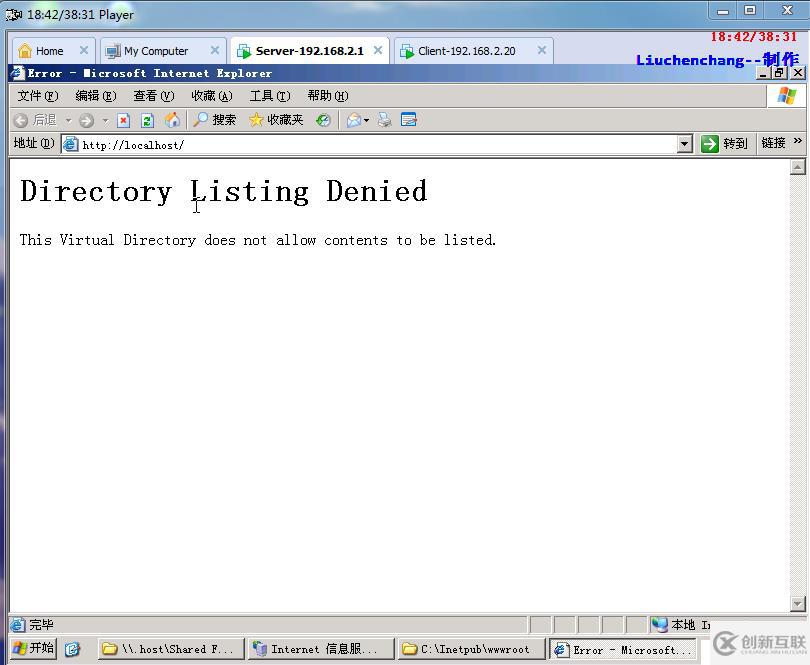Go to the IE Home page icon
This screenshot has height=665, width=810.
click(x=173, y=120)
